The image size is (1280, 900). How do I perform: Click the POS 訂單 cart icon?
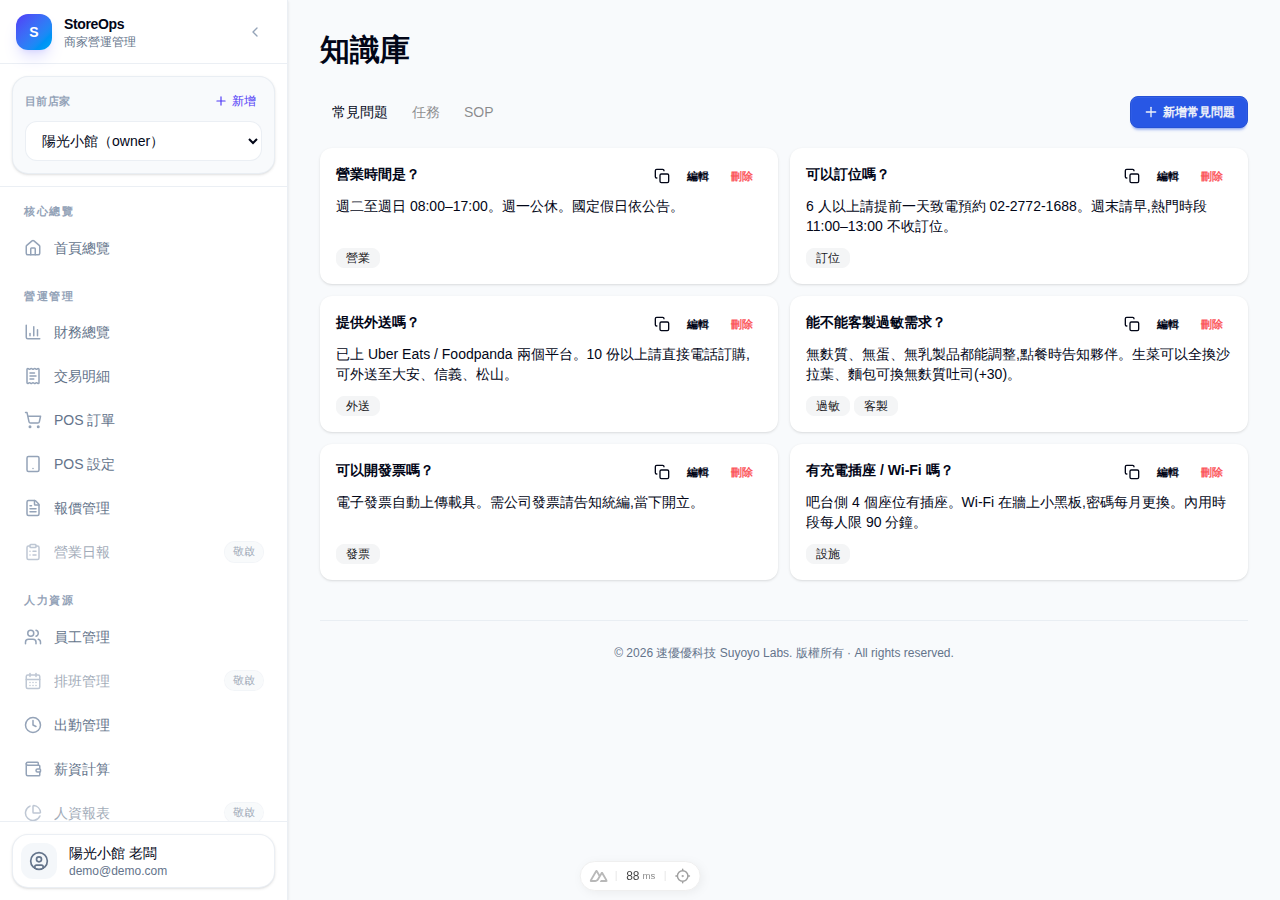(x=33, y=420)
